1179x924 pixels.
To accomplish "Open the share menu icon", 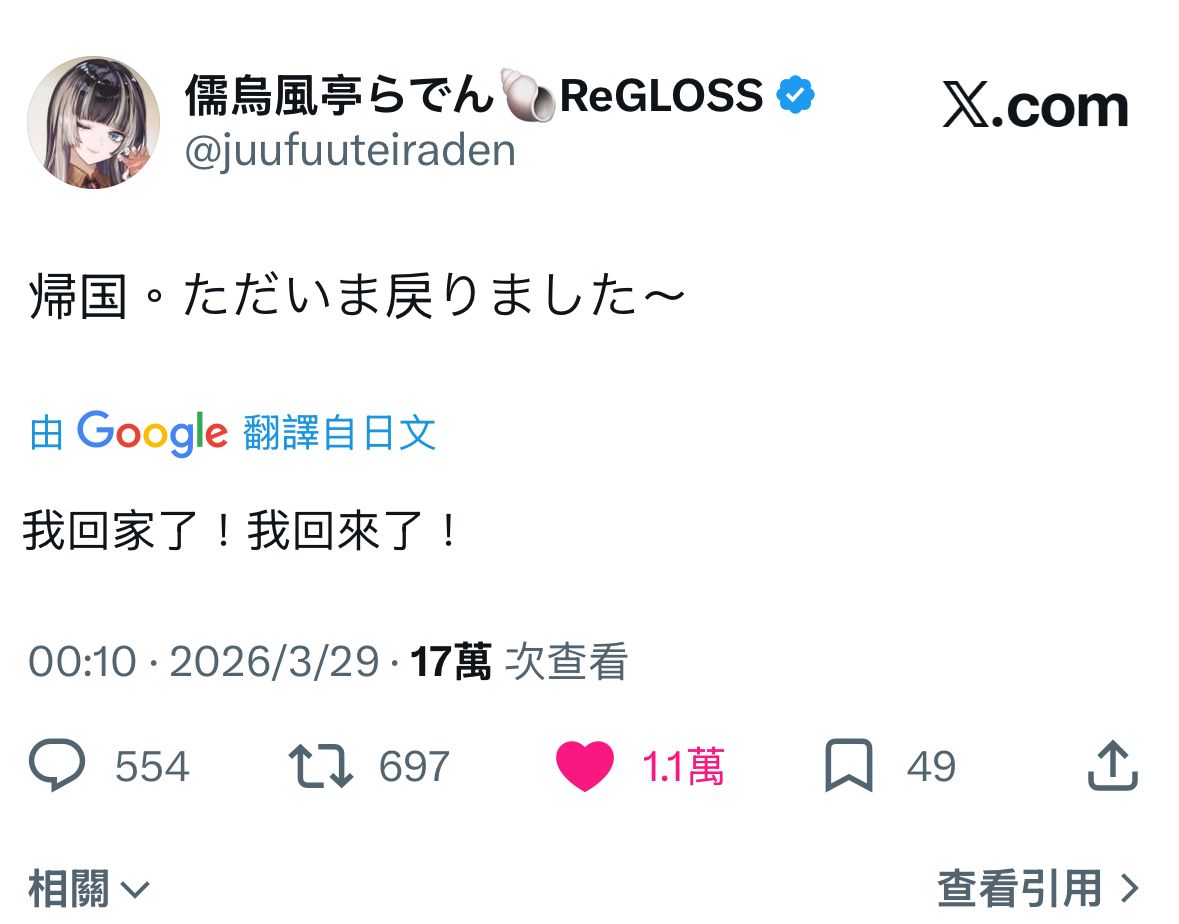I will coord(1112,766).
